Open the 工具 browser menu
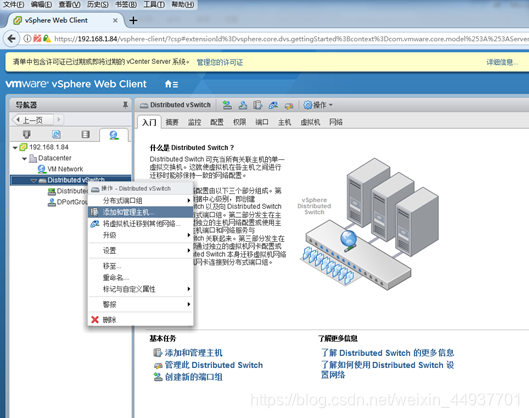 [154, 4]
